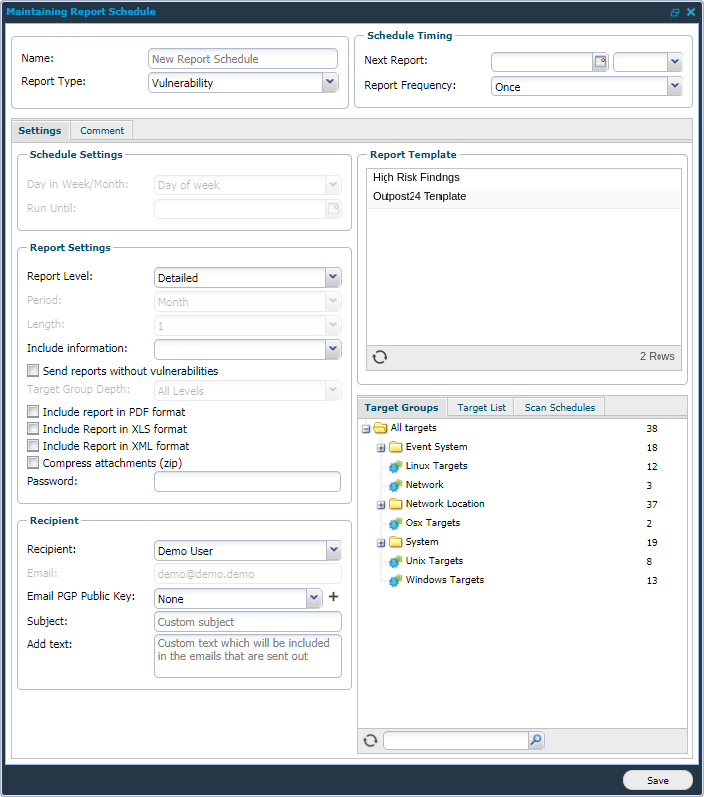Toggle Compress attachments (zip) checkbox

(x=34, y=463)
